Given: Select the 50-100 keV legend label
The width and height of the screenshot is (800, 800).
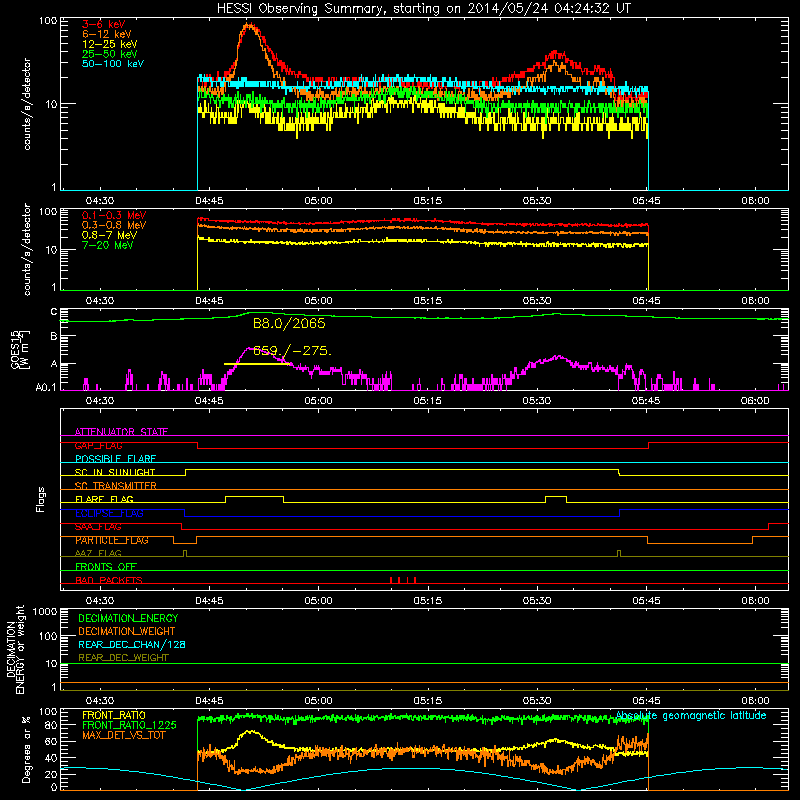Looking at the screenshot, I should (113, 64).
